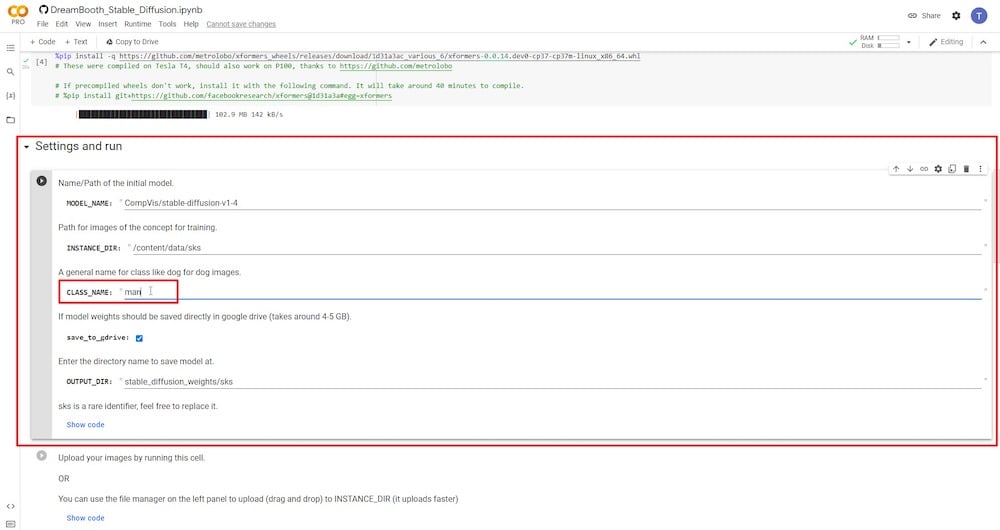Click the Cannot save changes link
The width and height of the screenshot is (1000, 530).
(x=241, y=24)
